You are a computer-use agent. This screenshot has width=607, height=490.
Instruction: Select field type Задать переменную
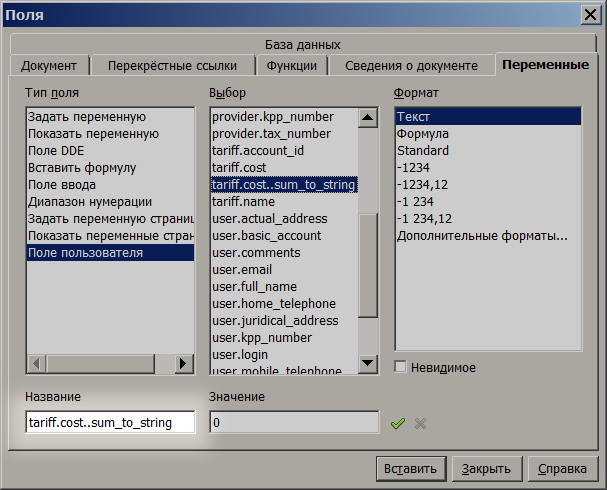point(110,117)
